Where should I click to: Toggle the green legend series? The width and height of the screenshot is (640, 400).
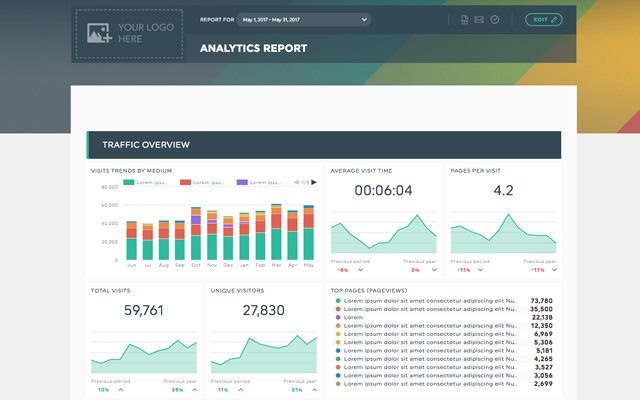[145, 182]
